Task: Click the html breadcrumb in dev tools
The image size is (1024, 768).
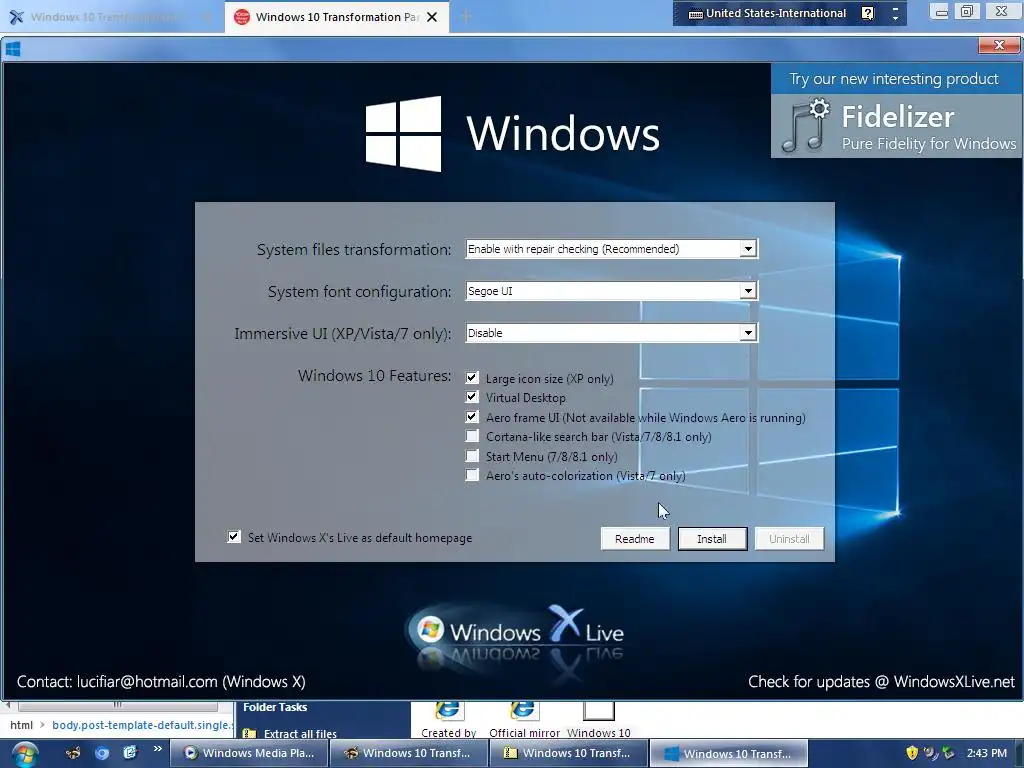Action: [x=22, y=725]
